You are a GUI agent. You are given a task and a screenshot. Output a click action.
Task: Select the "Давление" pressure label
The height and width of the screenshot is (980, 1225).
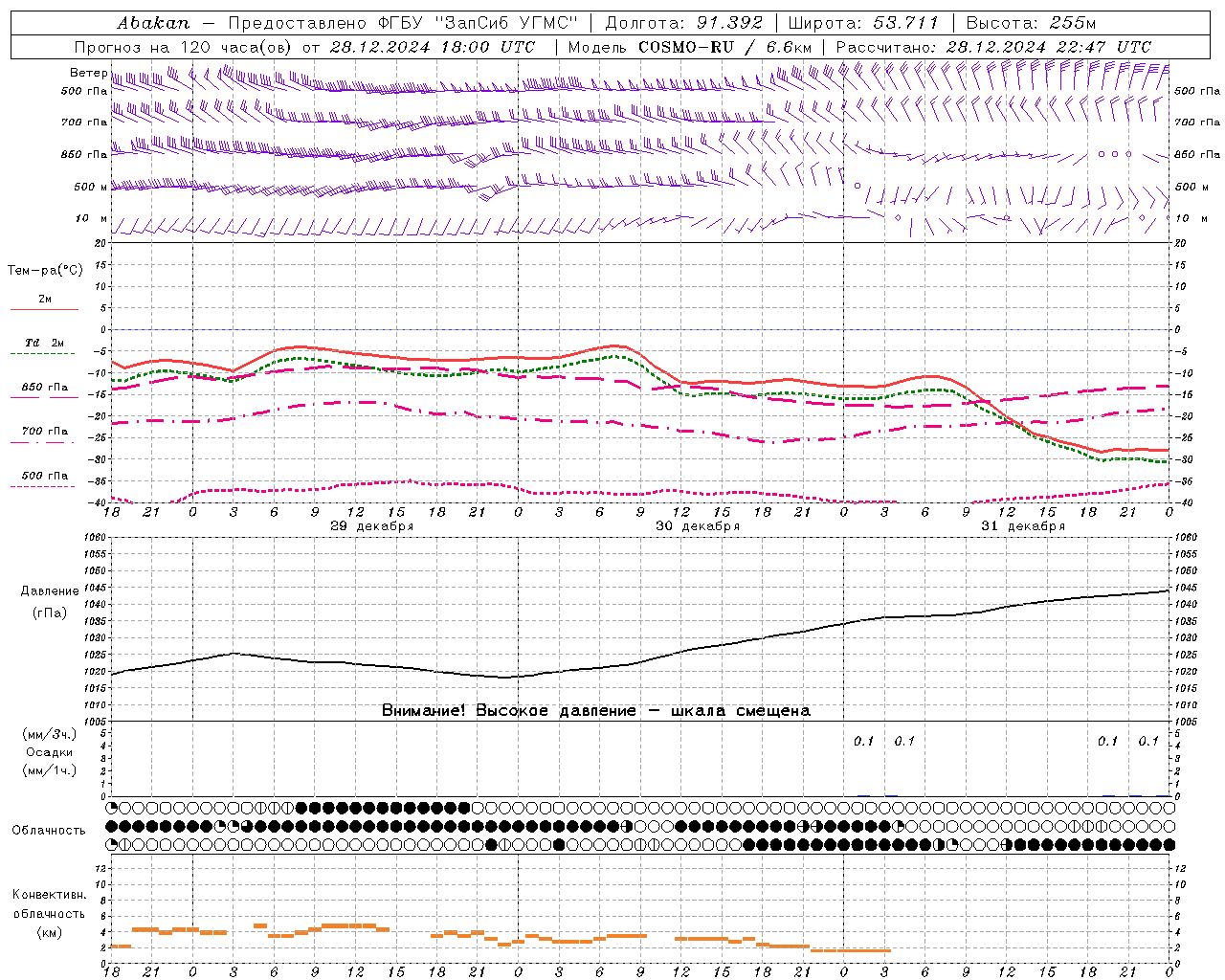tap(50, 591)
